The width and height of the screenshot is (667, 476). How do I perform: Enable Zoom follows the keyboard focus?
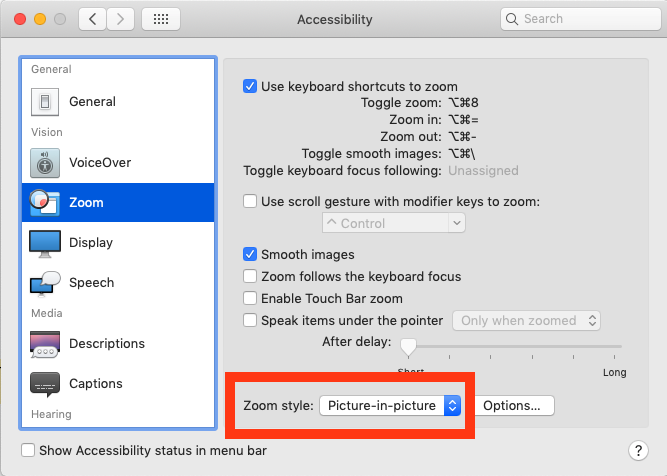pyautogui.click(x=250, y=276)
